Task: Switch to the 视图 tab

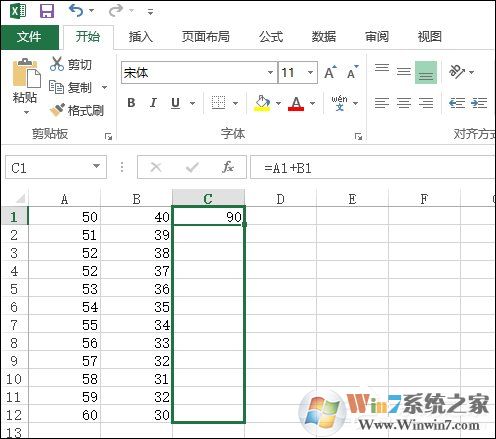Action: point(430,36)
